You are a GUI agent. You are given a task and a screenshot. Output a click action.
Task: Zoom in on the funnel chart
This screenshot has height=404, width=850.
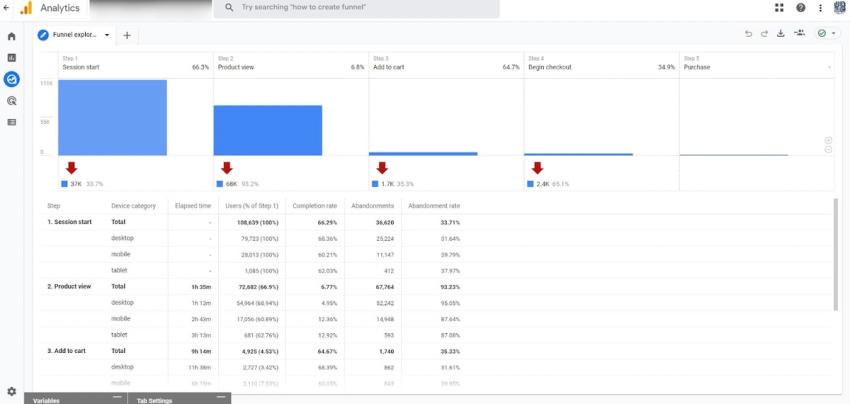[828, 140]
